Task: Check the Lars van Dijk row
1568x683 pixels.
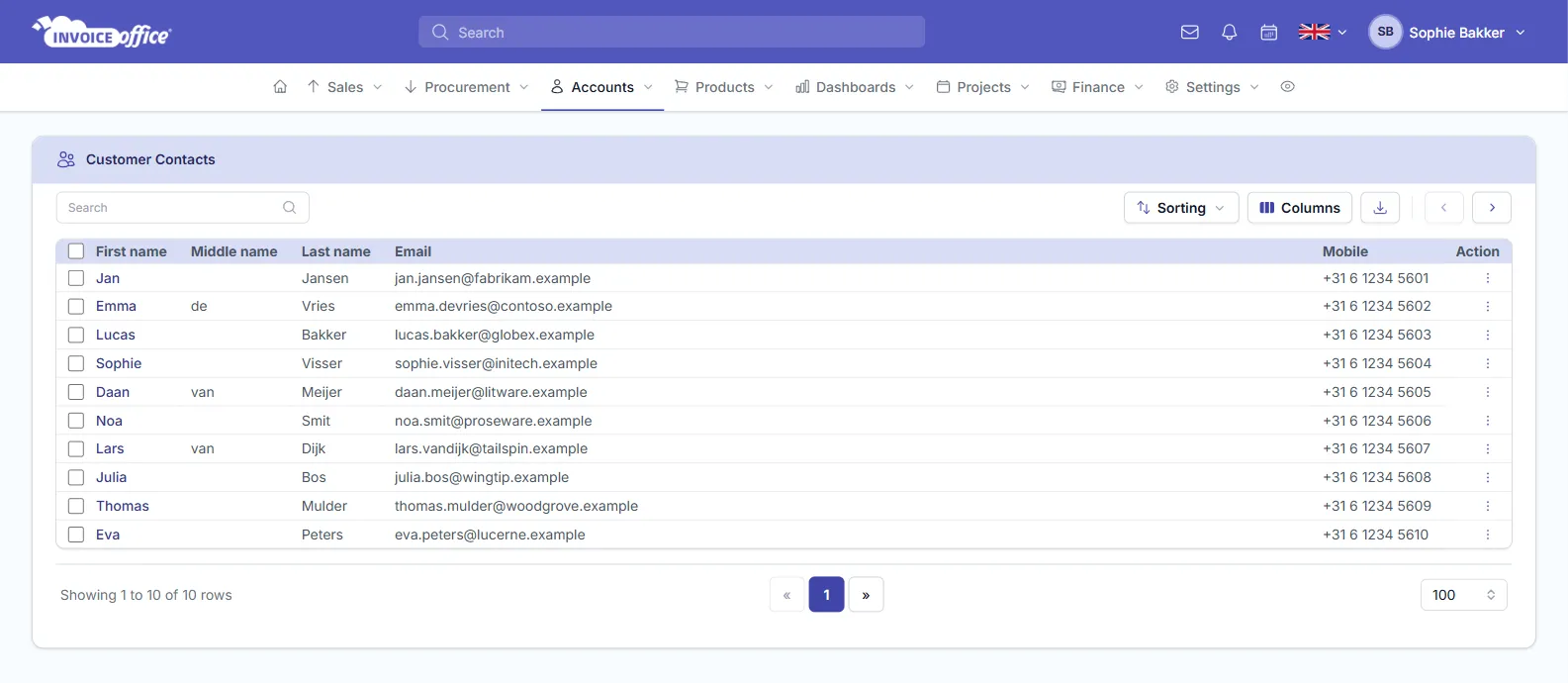Action: coord(76,449)
